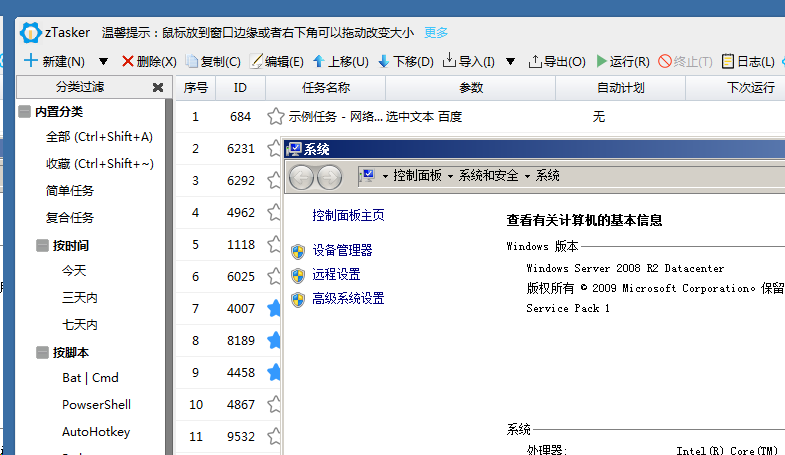Open 高级系统设置 link

click(348, 299)
